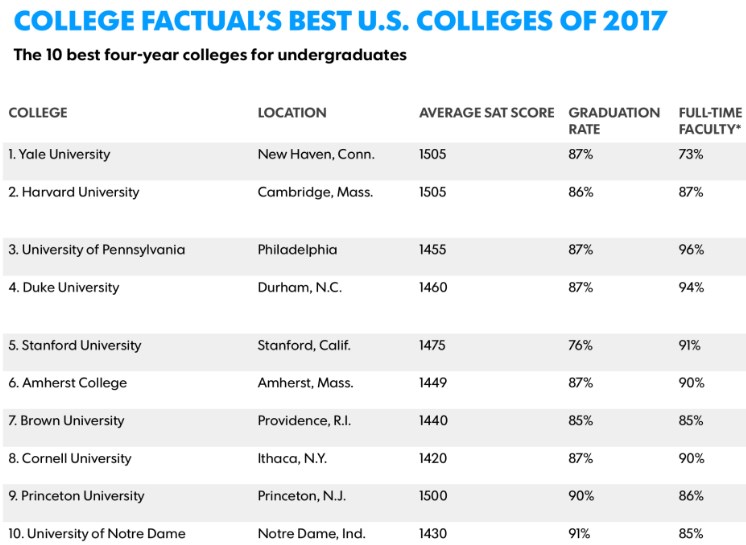Select Brown University in the table
This screenshot has height=545, width=746.
[68, 421]
